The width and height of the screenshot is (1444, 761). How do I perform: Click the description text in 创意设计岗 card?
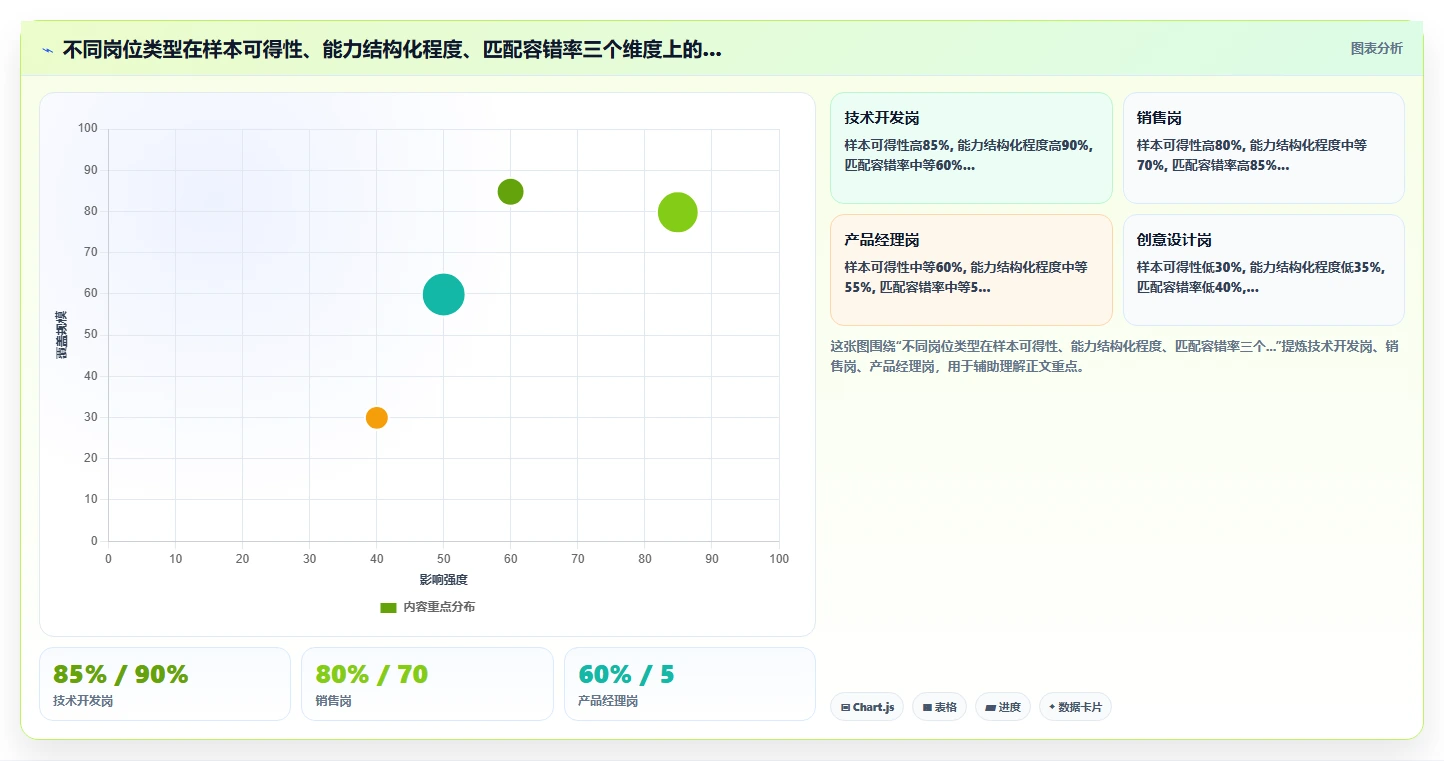(1259, 277)
